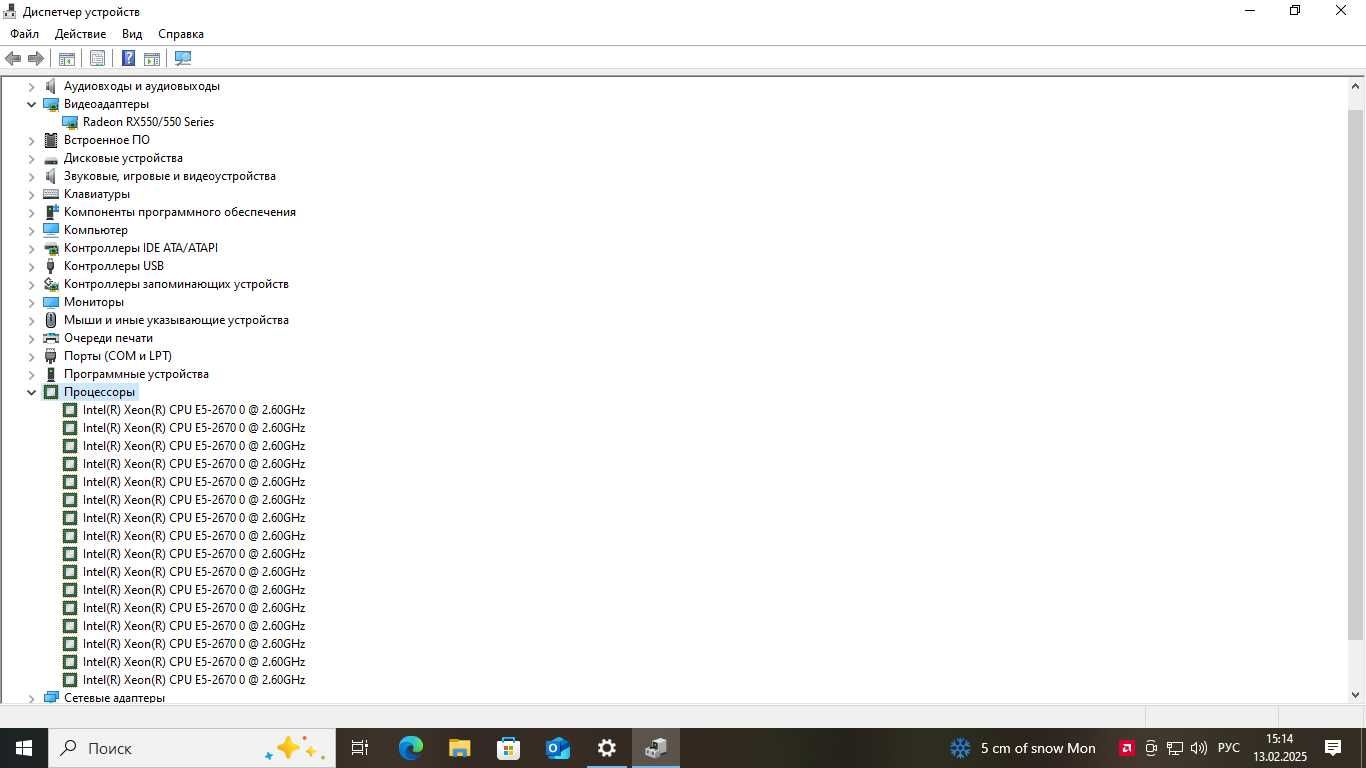Expand the Компьютер node
This screenshot has width=1366, height=768.
[31, 230]
